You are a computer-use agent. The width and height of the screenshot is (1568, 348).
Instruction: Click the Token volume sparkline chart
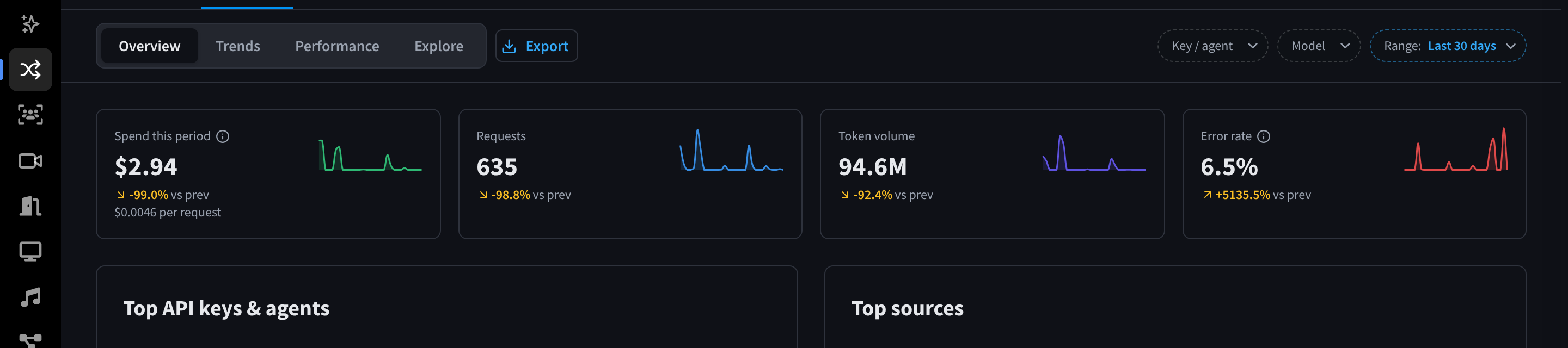click(x=1094, y=152)
